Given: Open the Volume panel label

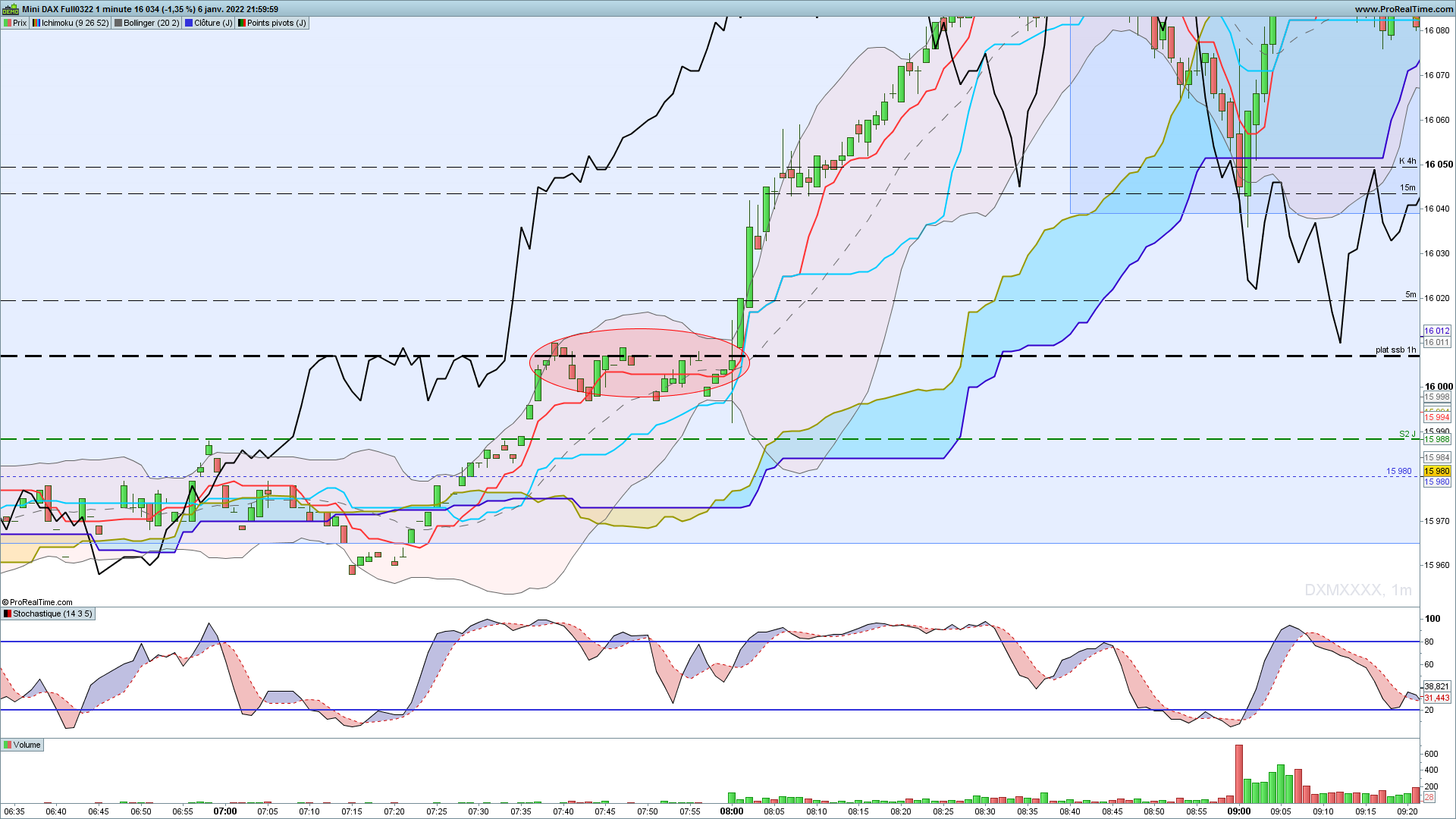Looking at the screenshot, I should 22,745.
